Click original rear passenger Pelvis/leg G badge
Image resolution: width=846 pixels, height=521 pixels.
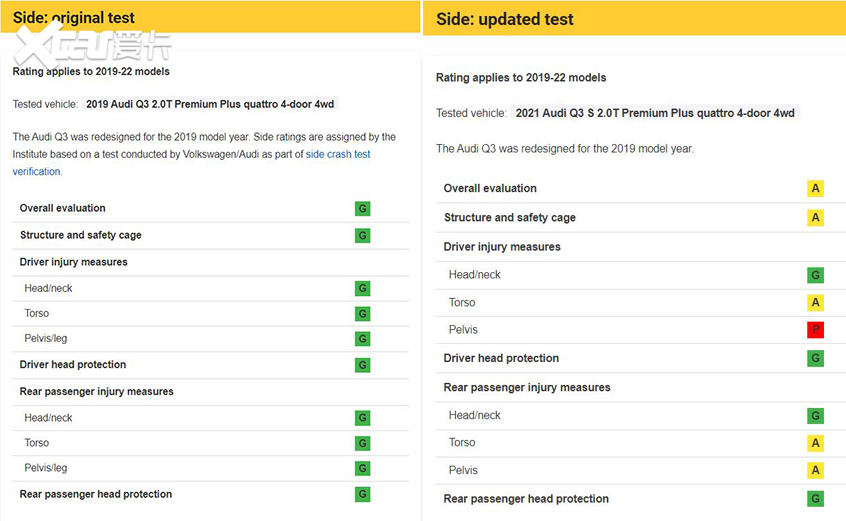(363, 468)
